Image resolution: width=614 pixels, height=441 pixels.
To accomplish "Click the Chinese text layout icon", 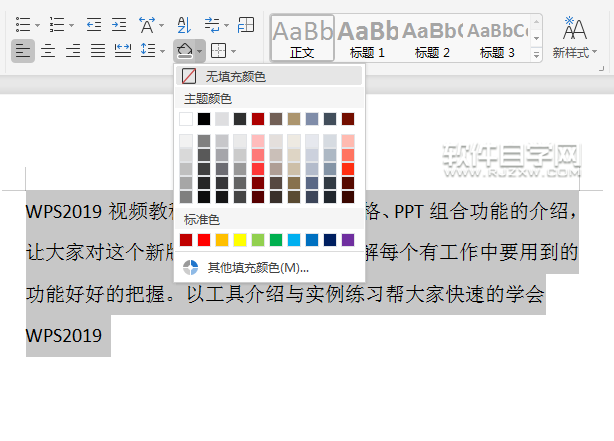I will pyautogui.click(x=147, y=25).
